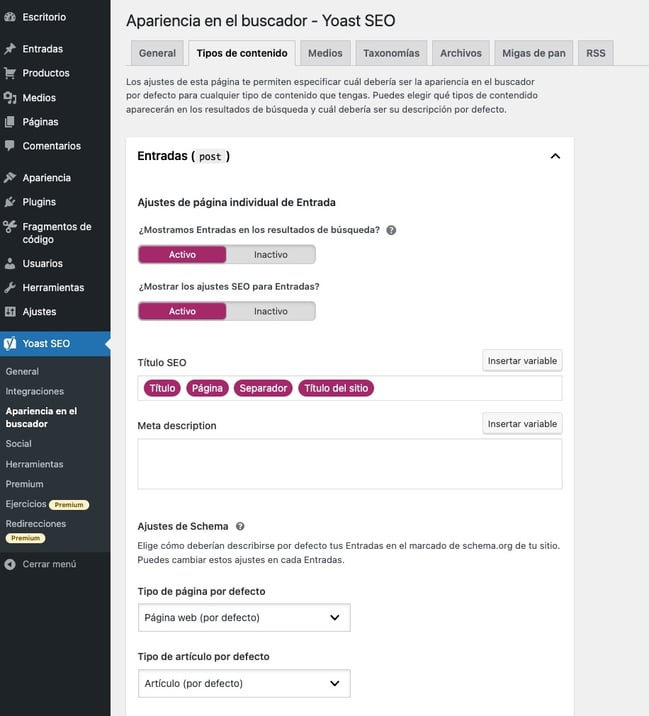Open Ejercicios Premium submenu item
The width and height of the screenshot is (649, 716).
click(x=47, y=504)
